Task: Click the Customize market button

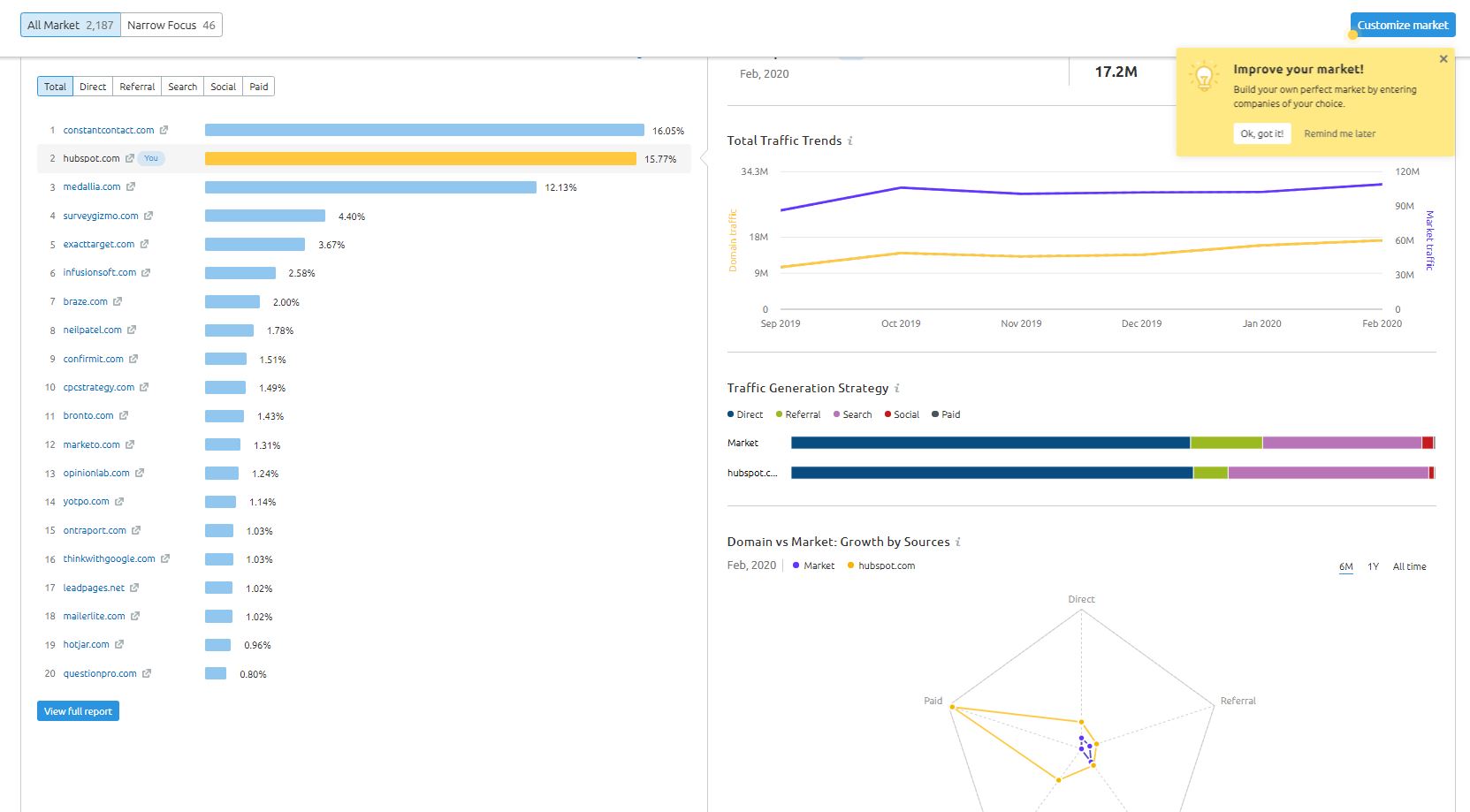Action: [1403, 25]
